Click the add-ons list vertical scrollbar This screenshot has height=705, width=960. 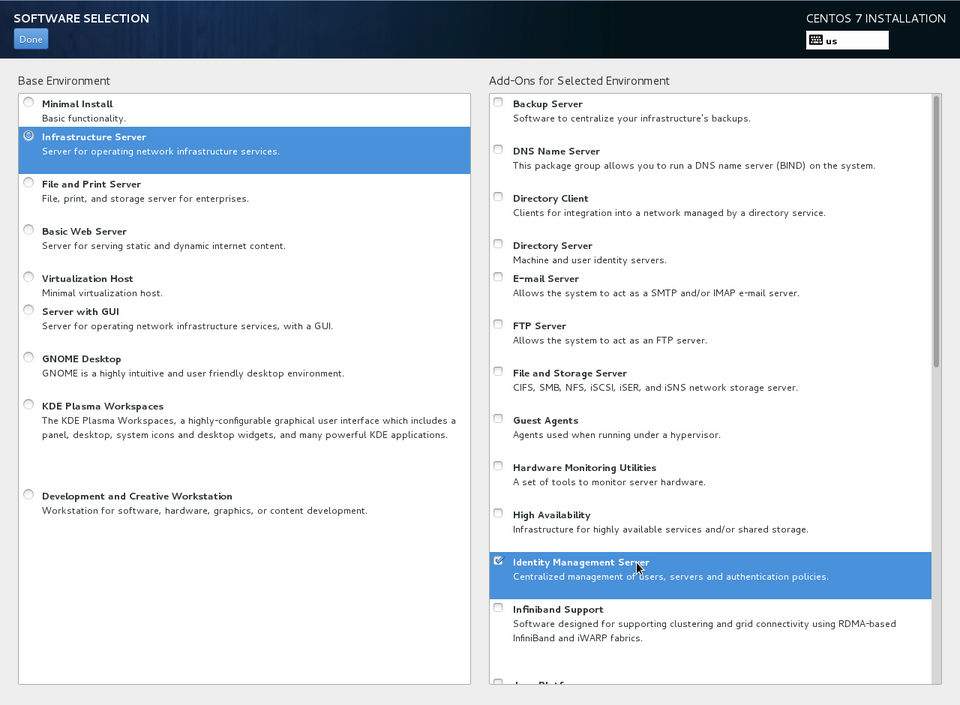[x=936, y=232]
